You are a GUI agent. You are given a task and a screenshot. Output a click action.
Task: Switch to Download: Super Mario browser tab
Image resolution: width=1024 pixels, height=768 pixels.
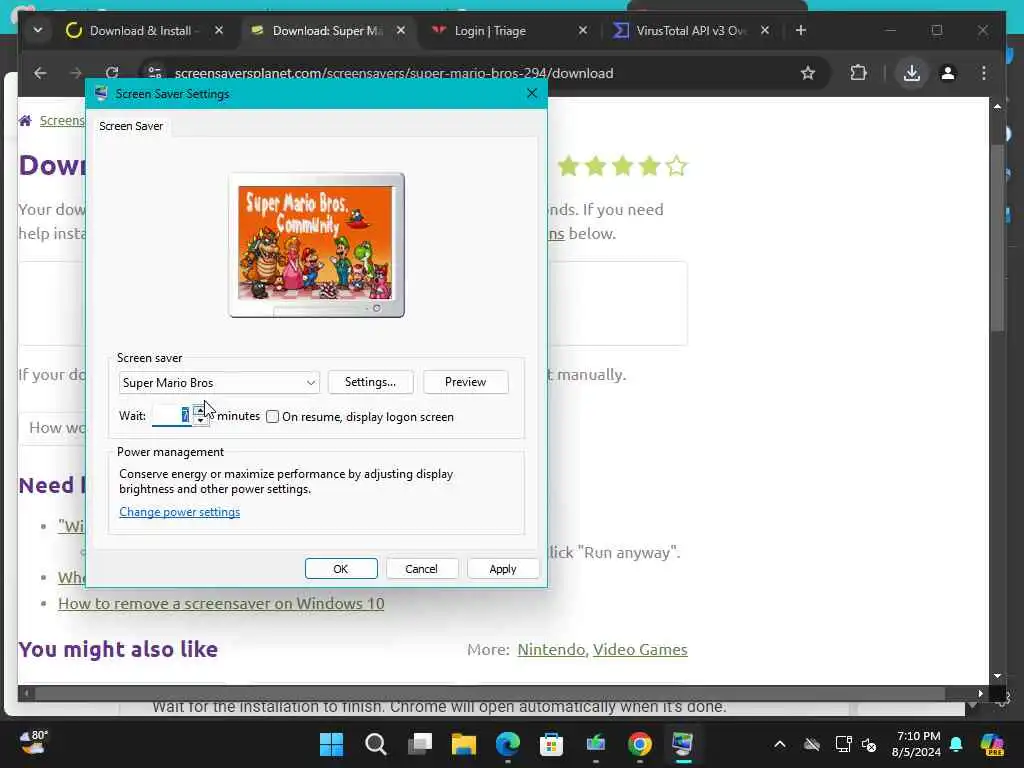tap(327, 31)
